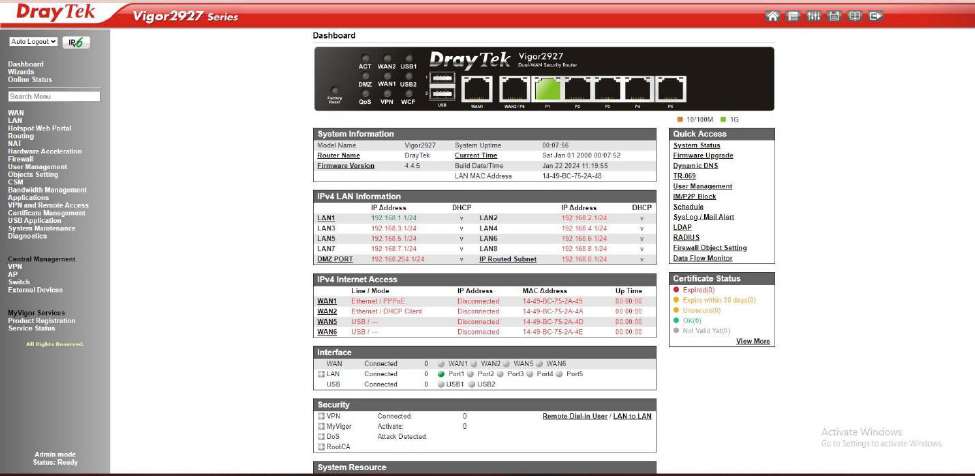Click the Factory Reset button on router image
The height and width of the screenshot is (476, 975).
[x=335, y=91]
